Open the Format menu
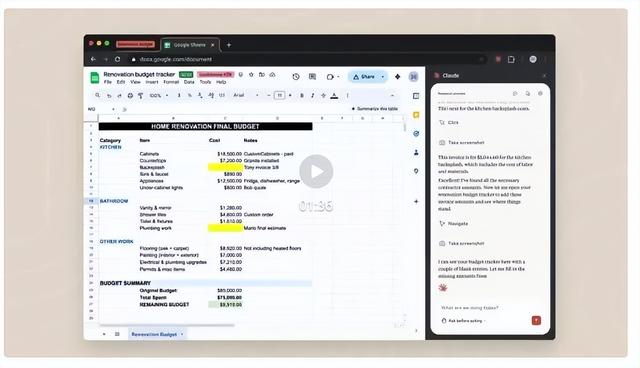640x368 pixels. point(171,82)
